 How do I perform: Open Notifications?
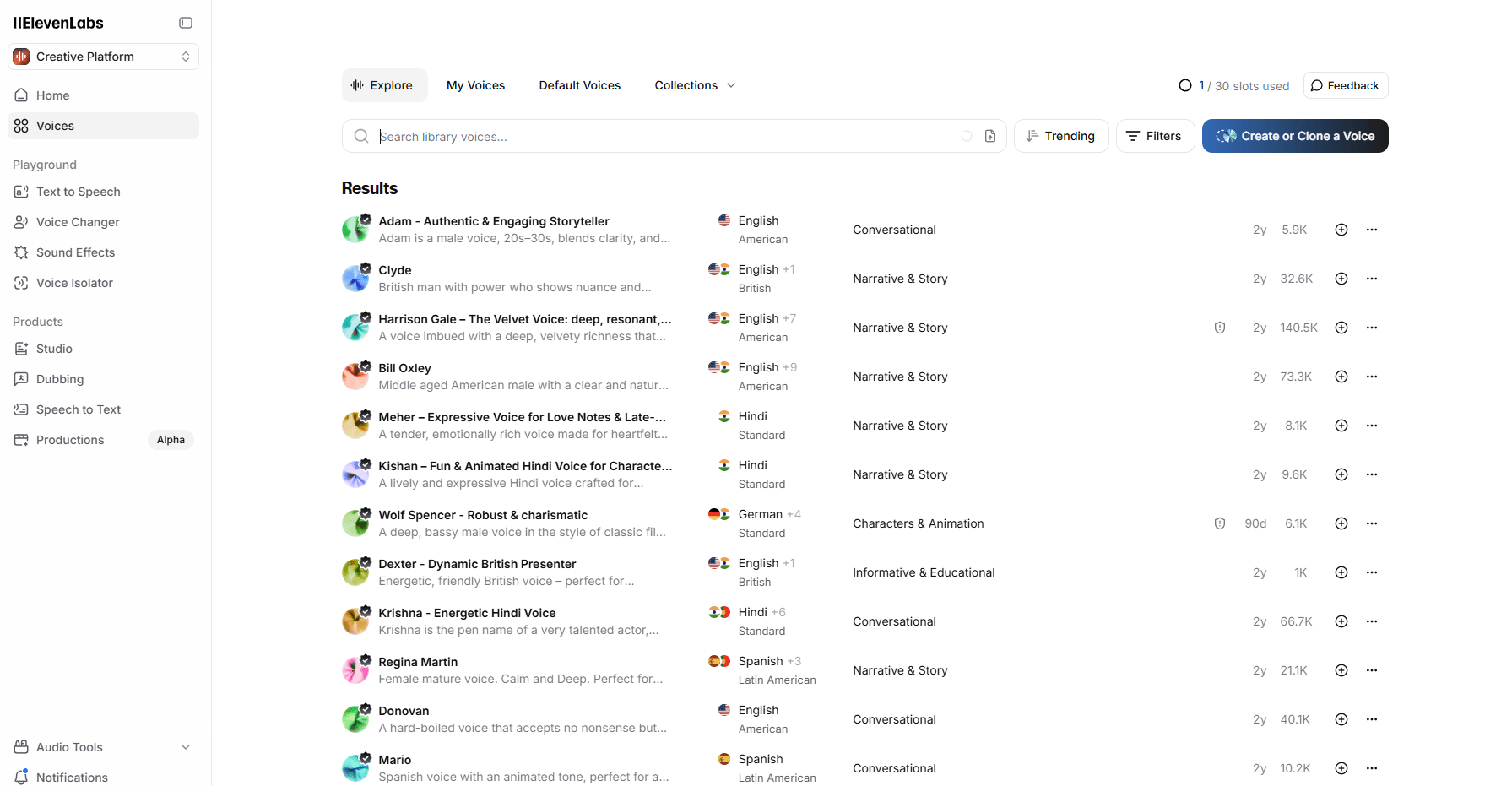(104, 778)
